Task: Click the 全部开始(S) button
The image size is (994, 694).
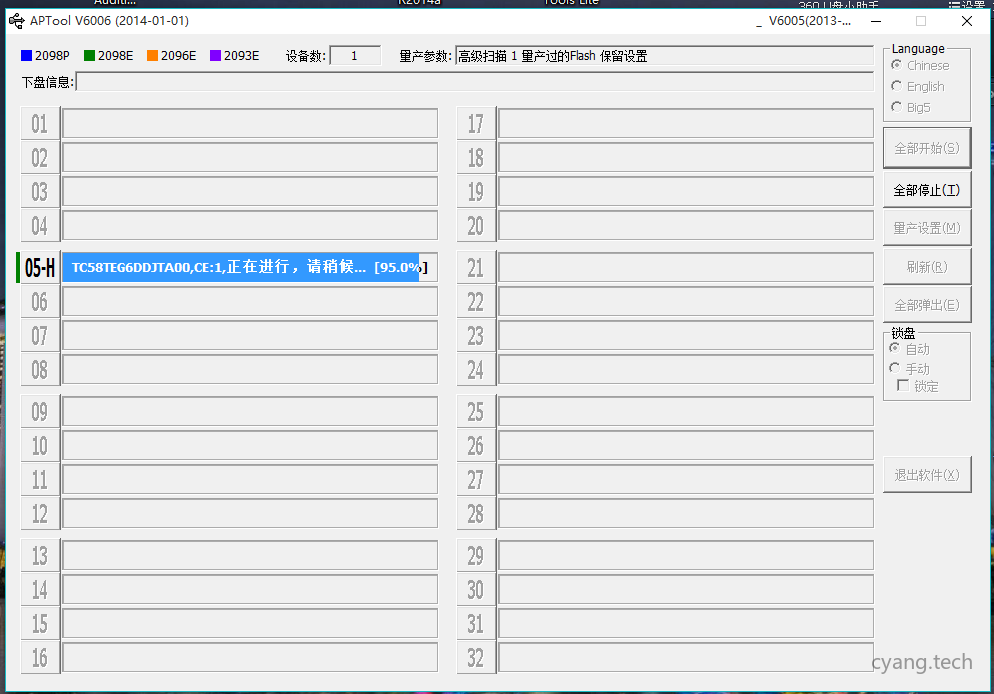Action: [927, 148]
